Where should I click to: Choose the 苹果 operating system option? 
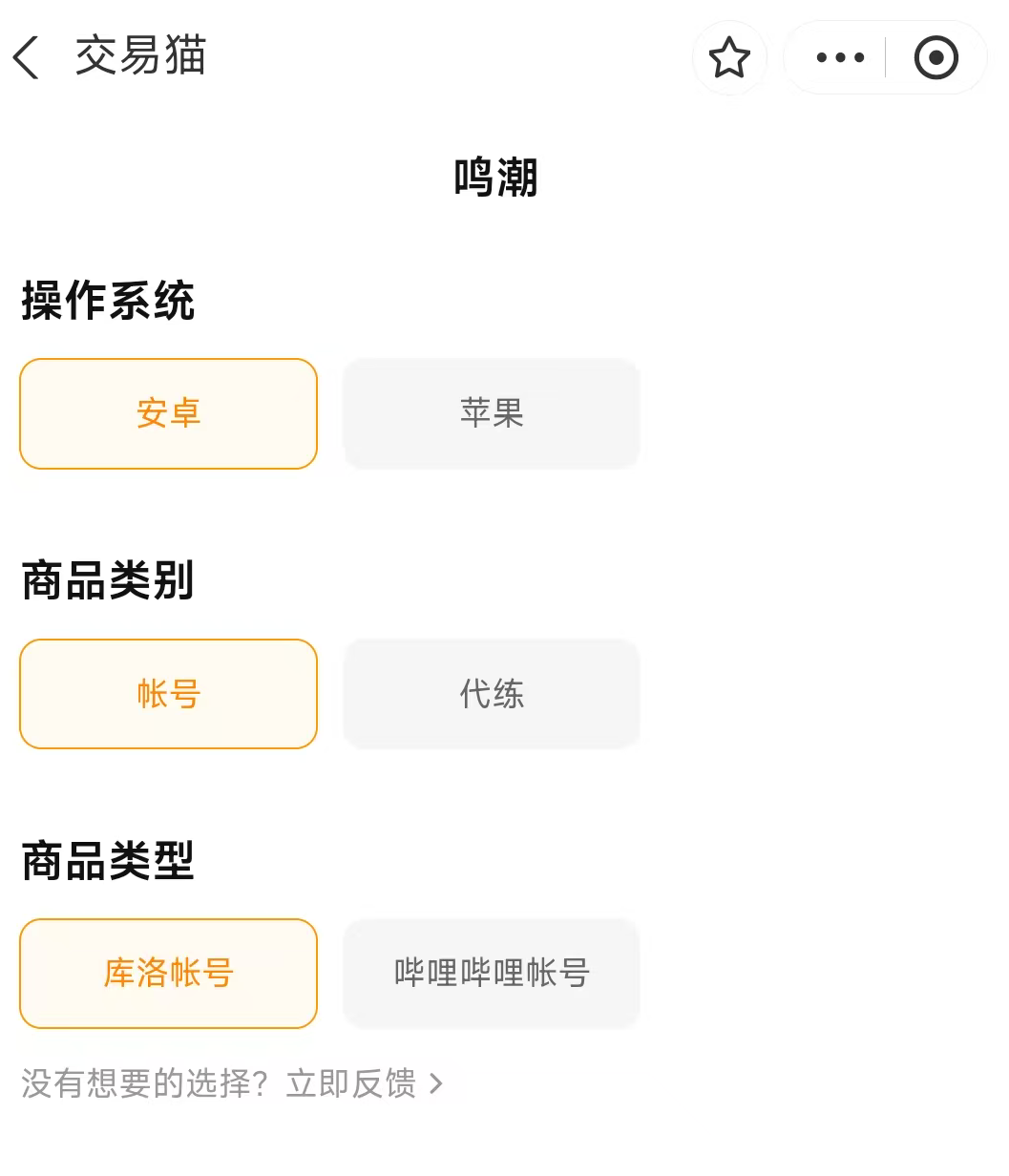491,413
